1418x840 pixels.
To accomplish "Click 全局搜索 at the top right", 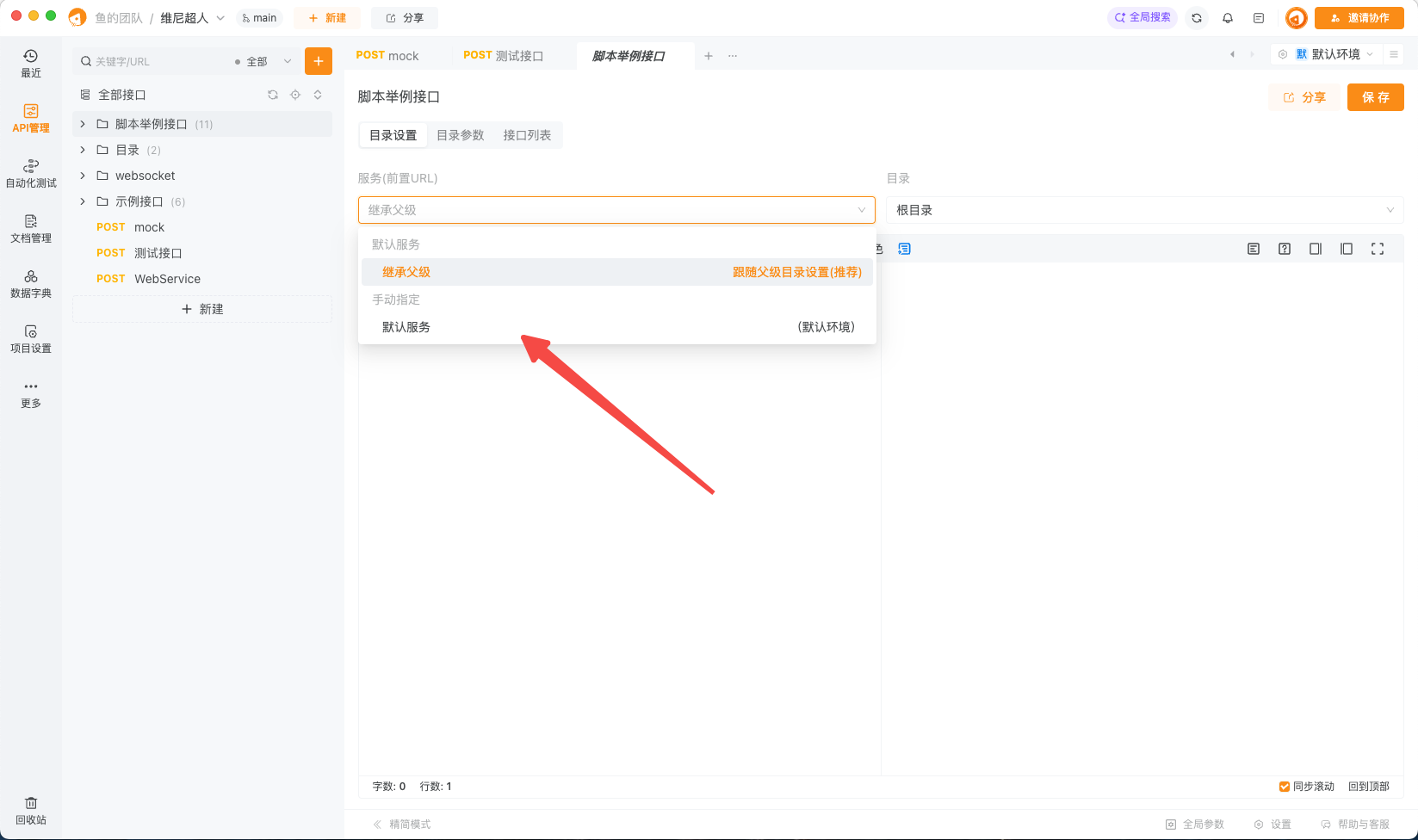I will click(1142, 17).
